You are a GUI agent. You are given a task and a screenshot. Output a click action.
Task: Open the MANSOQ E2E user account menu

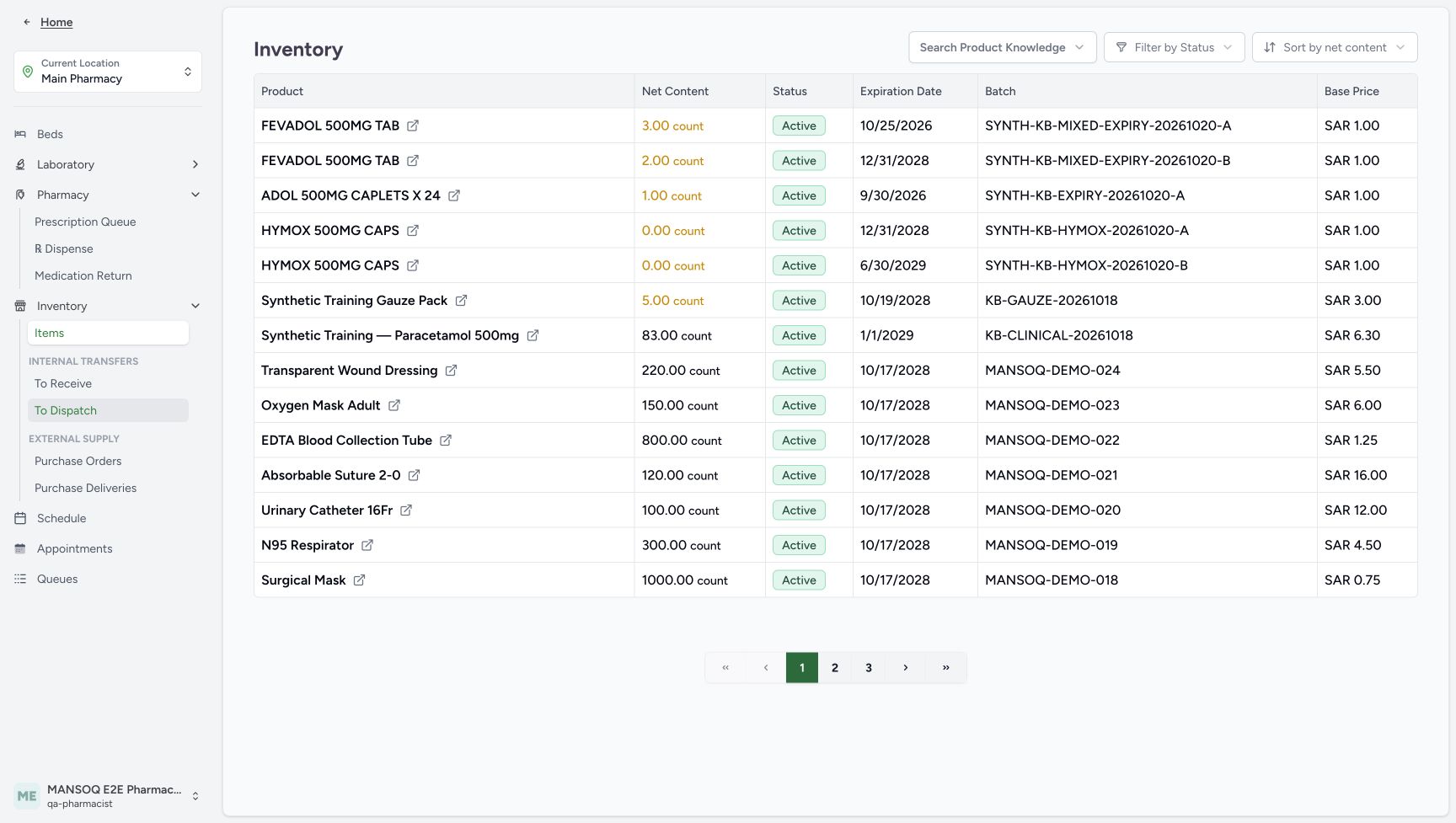108,796
